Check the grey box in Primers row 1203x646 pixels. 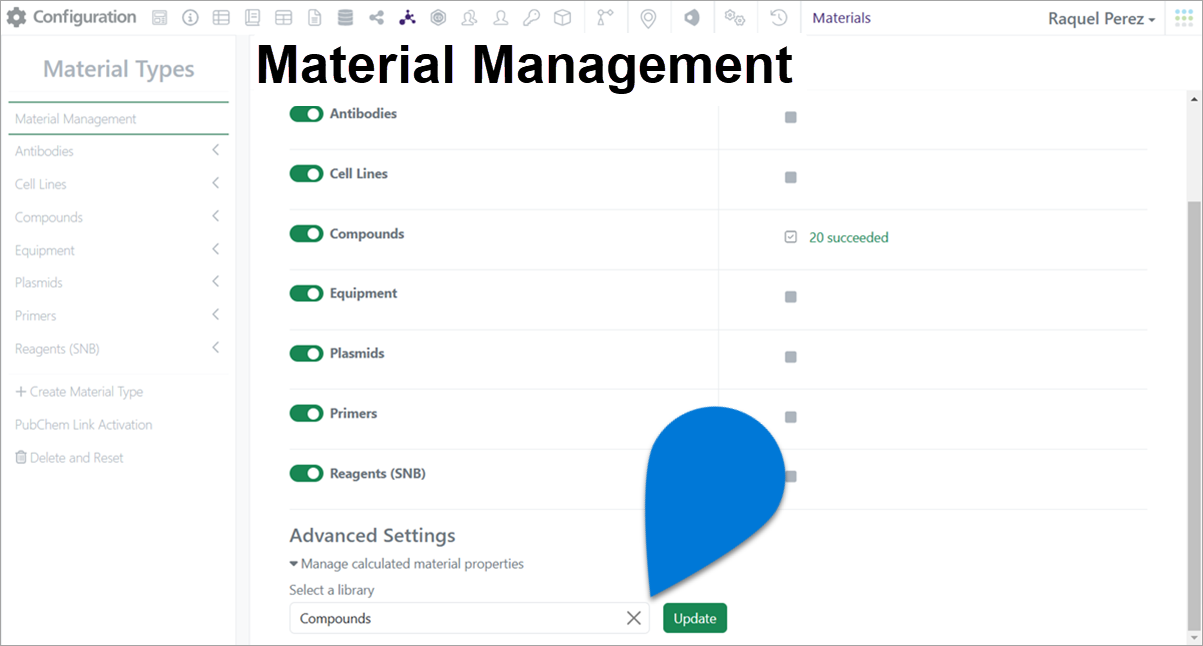[x=791, y=417]
